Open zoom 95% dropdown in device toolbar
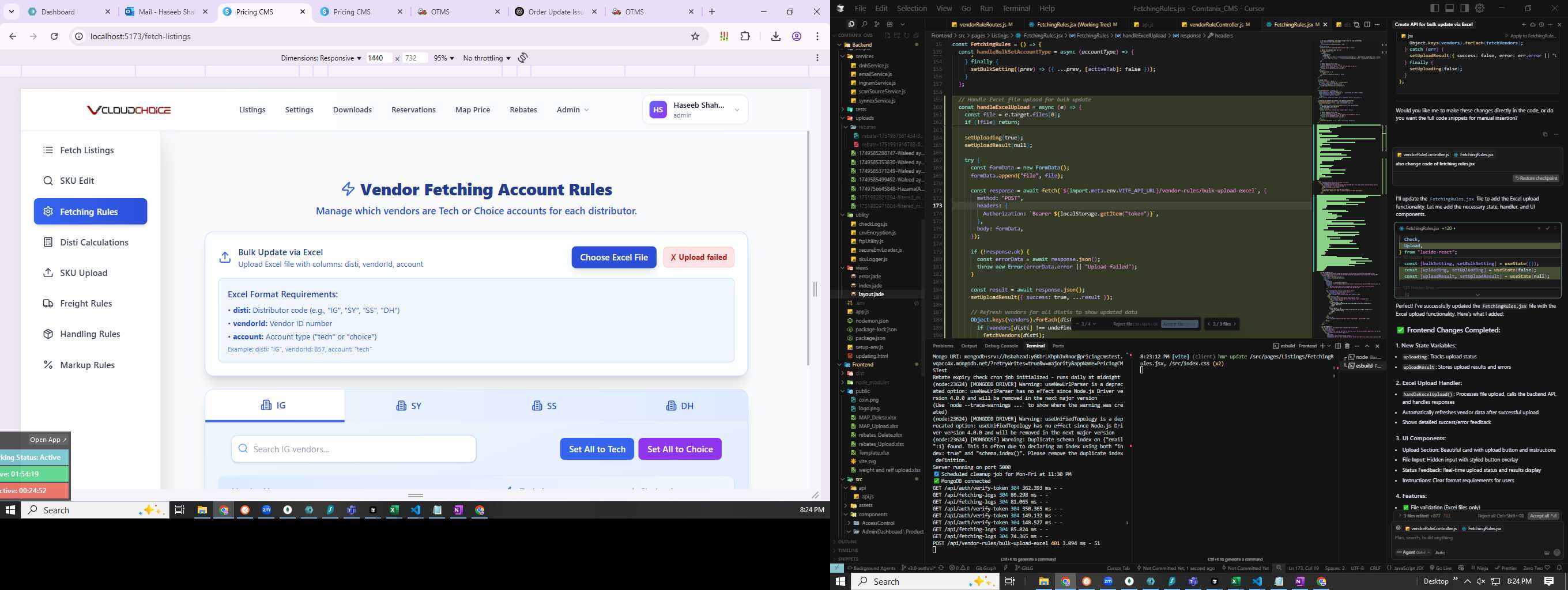This screenshot has height=590, width=1568. [444, 58]
